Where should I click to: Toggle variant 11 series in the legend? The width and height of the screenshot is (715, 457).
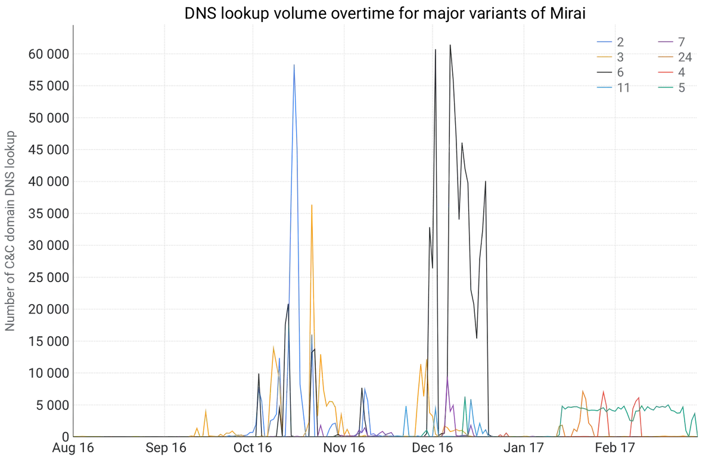pos(614,87)
